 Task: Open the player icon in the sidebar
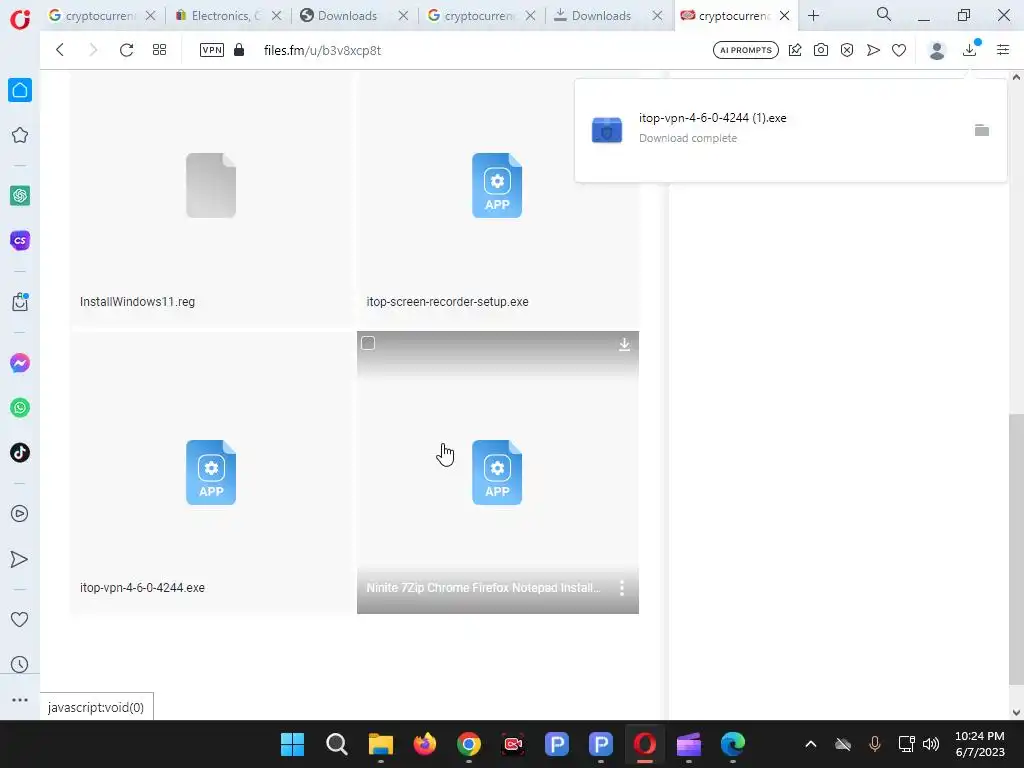(x=20, y=514)
